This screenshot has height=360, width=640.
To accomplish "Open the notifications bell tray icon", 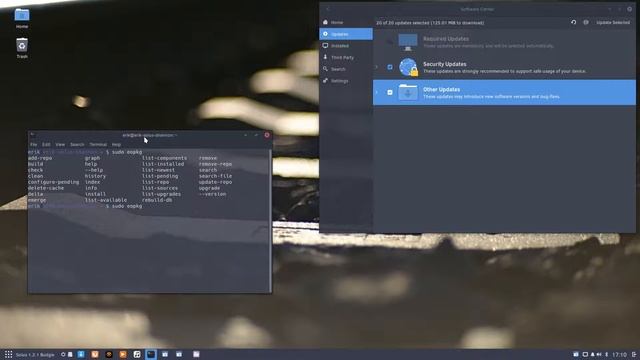I will [x=593, y=354].
